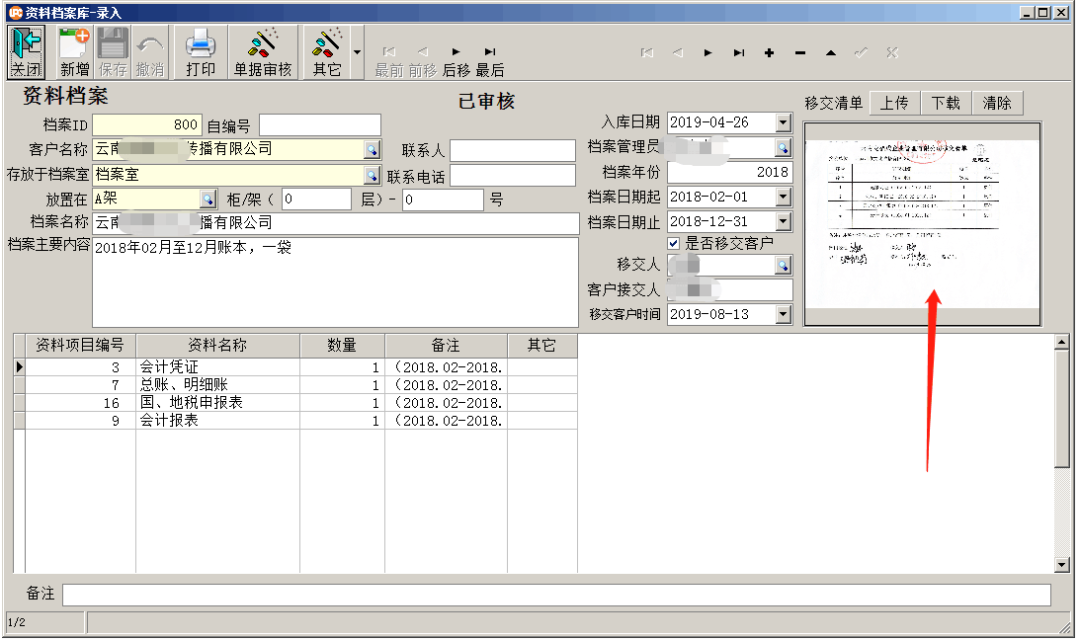Click the grid scrollbar up arrow
1080x641 pixels.
tap(1061, 342)
